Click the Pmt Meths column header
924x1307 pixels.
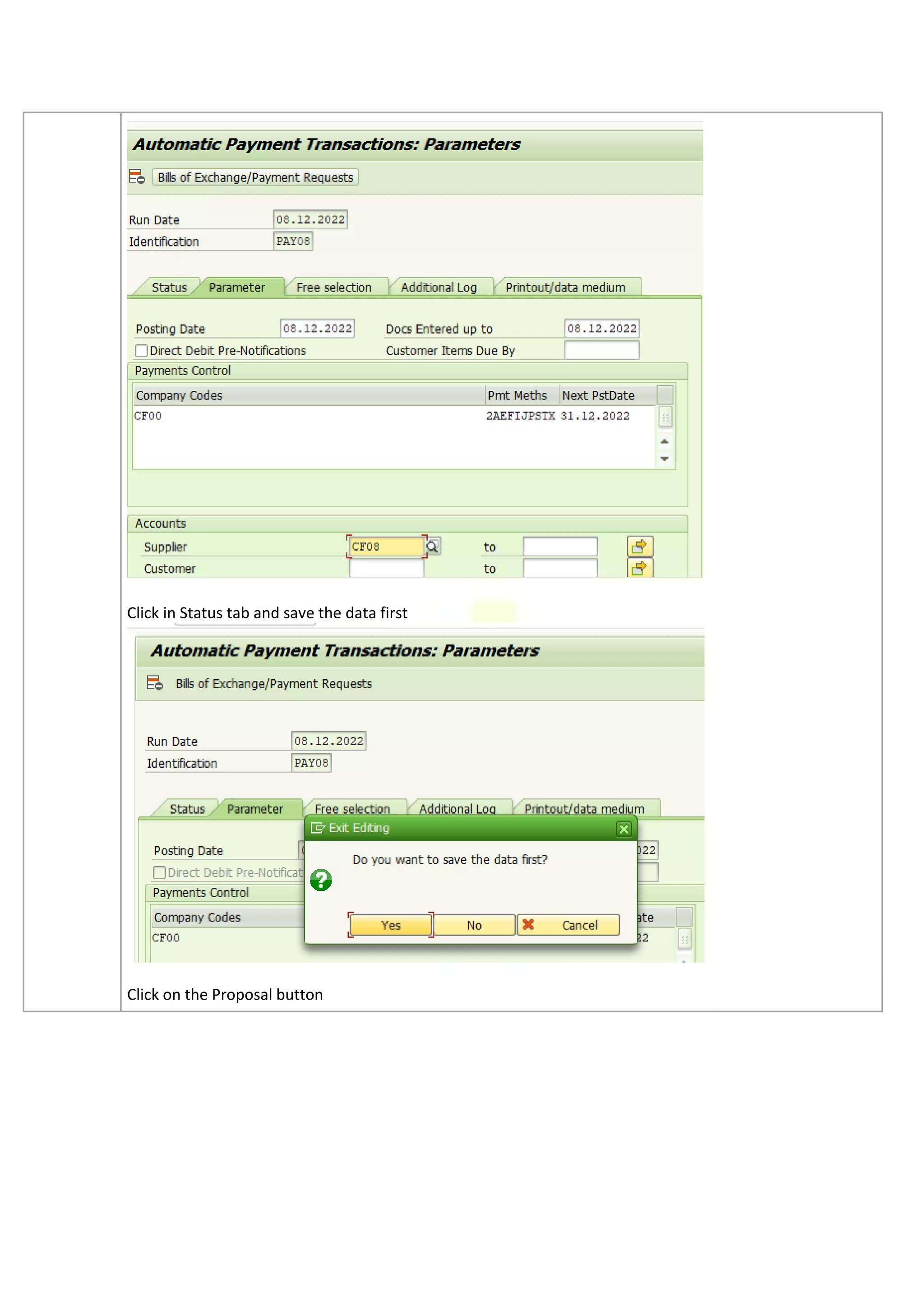pyautogui.click(x=522, y=395)
